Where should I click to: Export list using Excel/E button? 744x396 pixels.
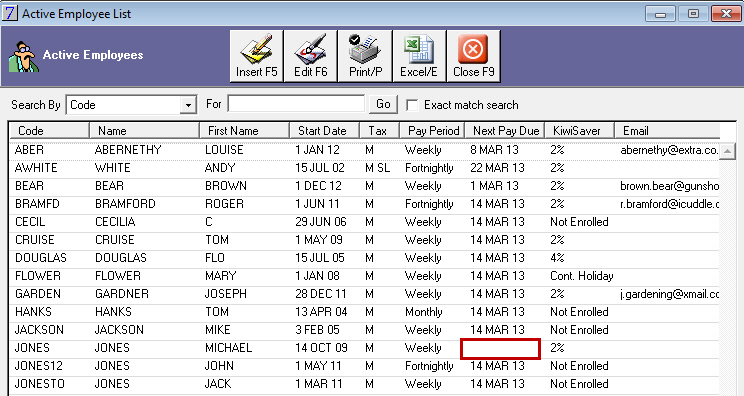(x=419, y=56)
